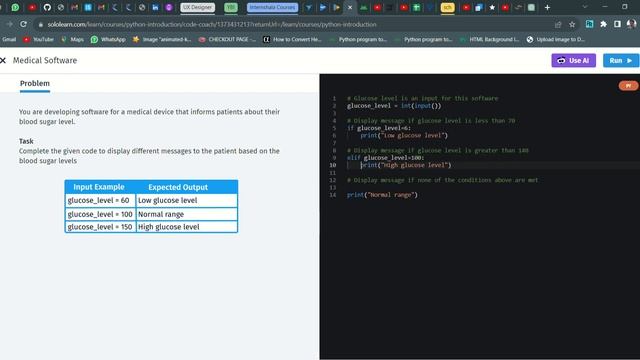Share this page icon in address bar
This screenshot has width=640, height=360.
pos(558,24)
